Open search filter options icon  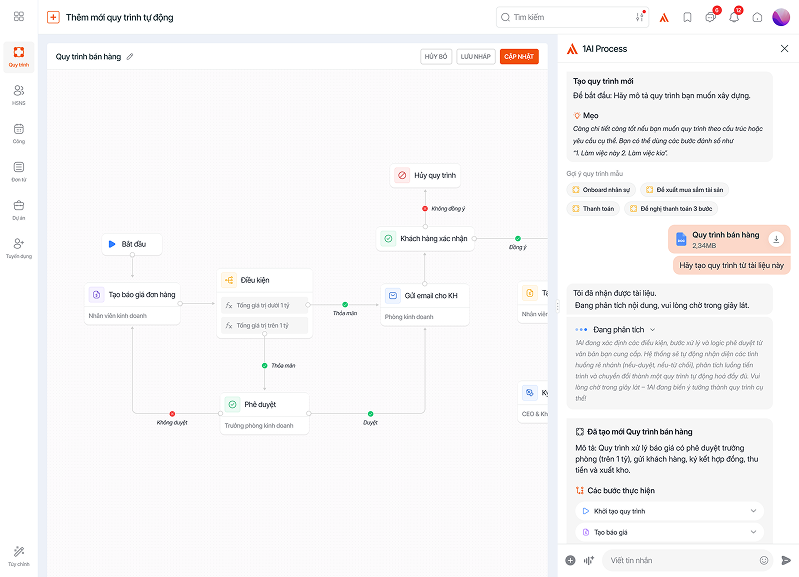tap(639, 17)
